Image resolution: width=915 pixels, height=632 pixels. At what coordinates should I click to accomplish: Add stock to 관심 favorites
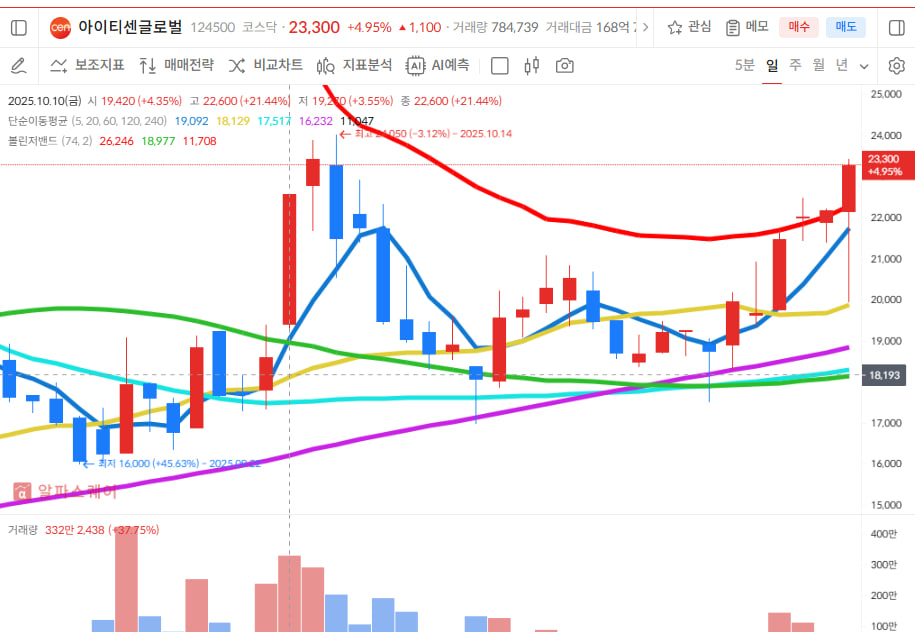[689, 27]
